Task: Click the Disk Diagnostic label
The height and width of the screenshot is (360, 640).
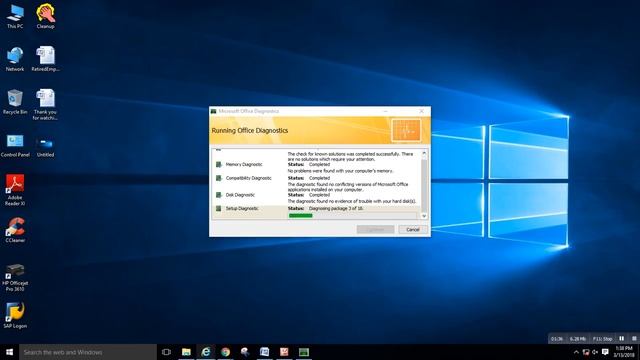Action: pyautogui.click(x=240, y=195)
